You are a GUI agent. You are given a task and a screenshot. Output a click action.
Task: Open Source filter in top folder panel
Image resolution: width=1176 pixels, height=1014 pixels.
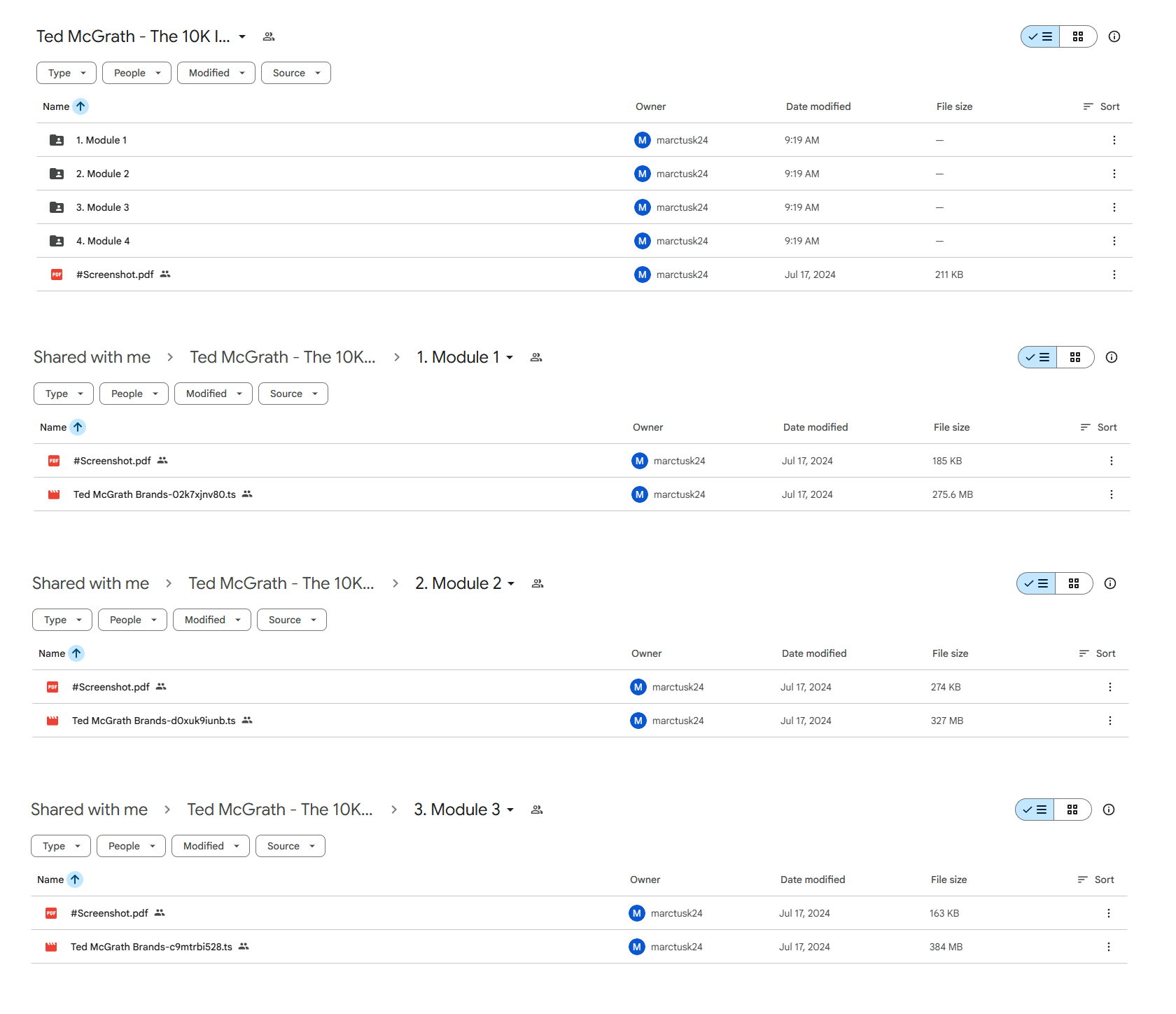[296, 73]
